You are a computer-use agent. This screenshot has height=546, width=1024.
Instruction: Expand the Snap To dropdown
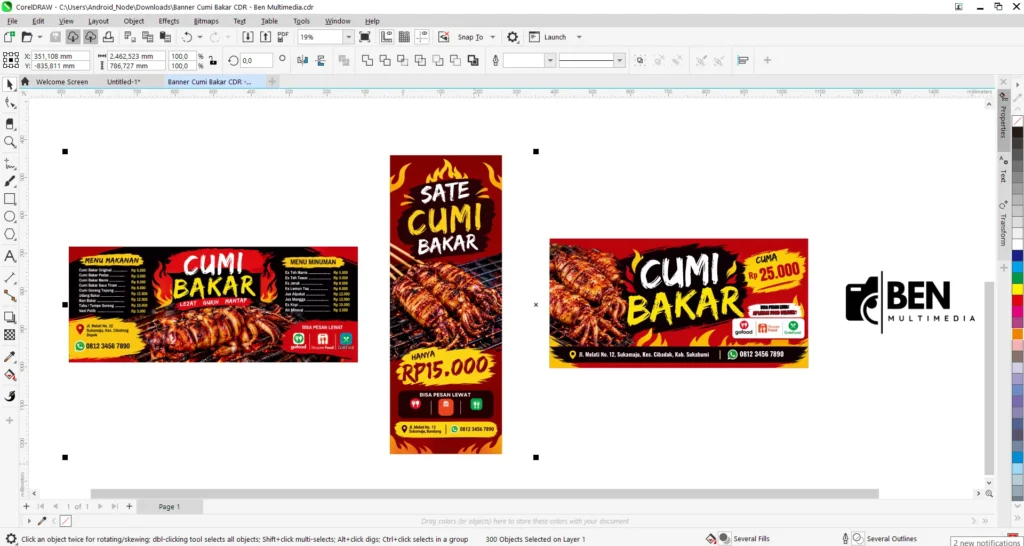[492, 37]
